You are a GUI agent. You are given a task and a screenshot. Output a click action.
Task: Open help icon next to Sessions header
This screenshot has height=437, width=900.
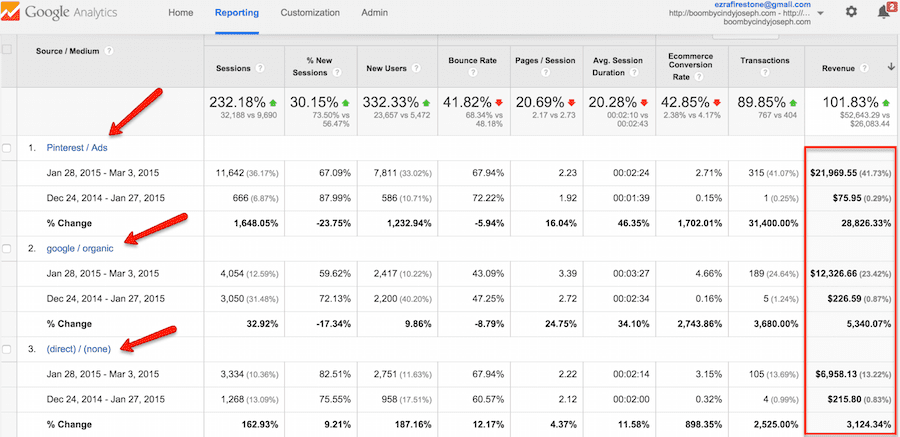tap(261, 68)
